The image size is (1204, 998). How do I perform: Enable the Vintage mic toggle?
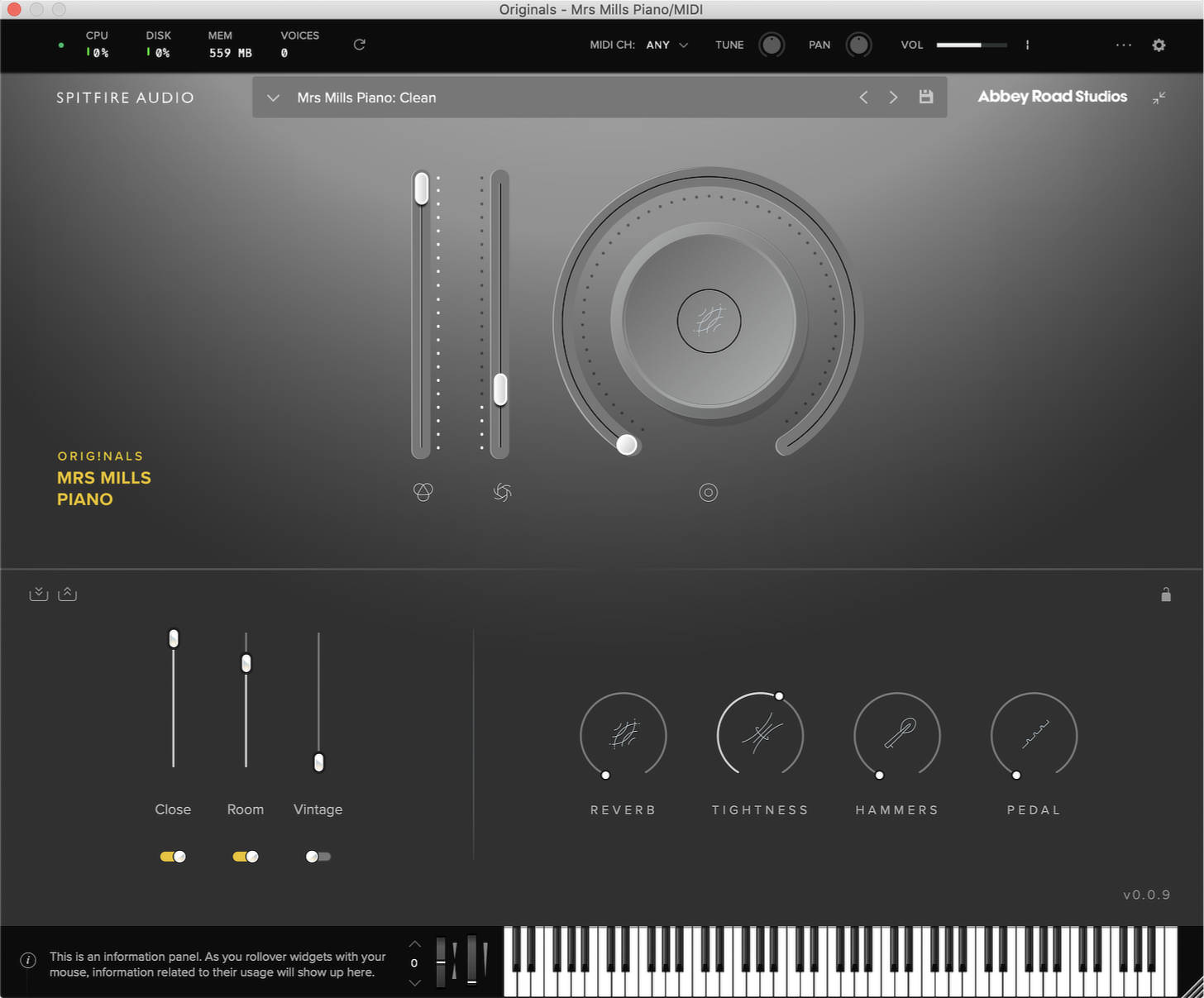tap(318, 857)
